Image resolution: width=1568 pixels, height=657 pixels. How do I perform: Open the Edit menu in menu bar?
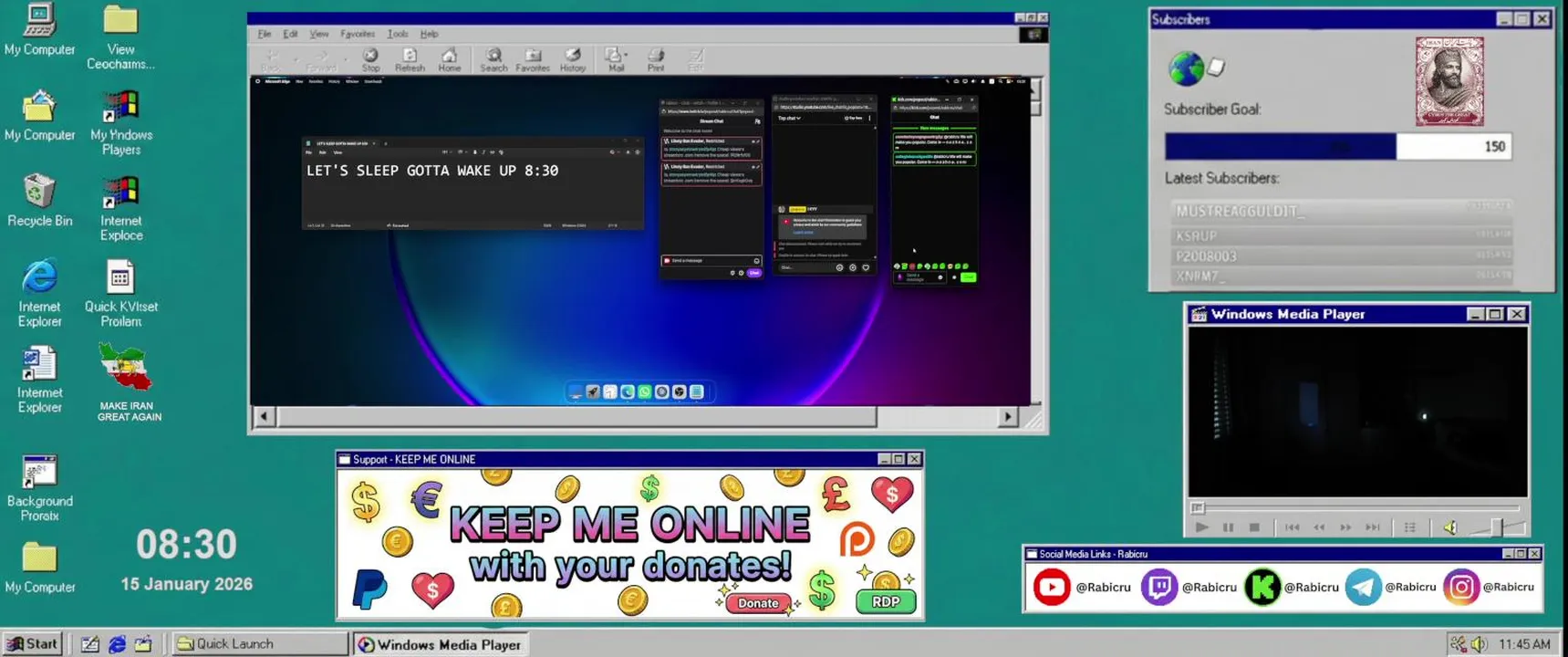tap(290, 34)
